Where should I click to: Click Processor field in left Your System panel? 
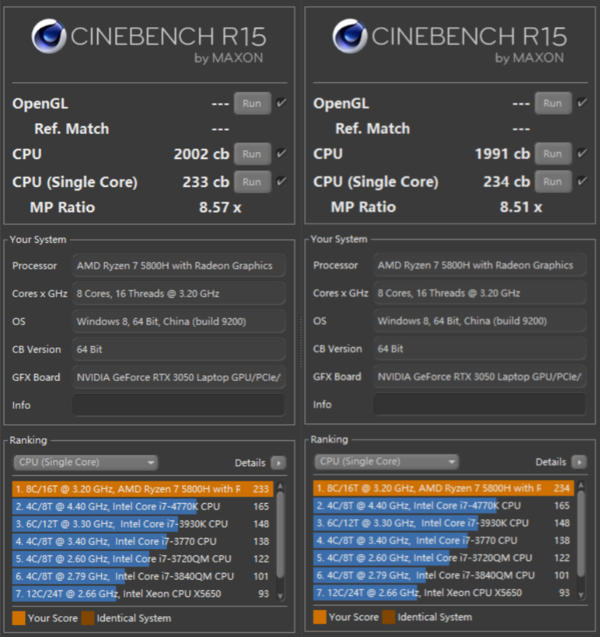pos(179,266)
